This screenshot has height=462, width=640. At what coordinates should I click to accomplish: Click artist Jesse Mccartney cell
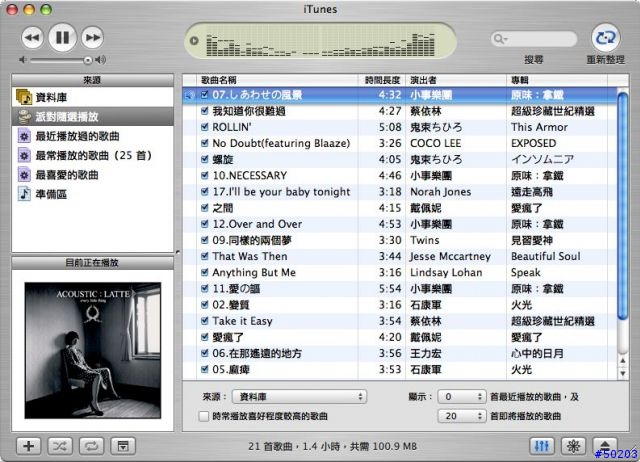coord(450,256)
